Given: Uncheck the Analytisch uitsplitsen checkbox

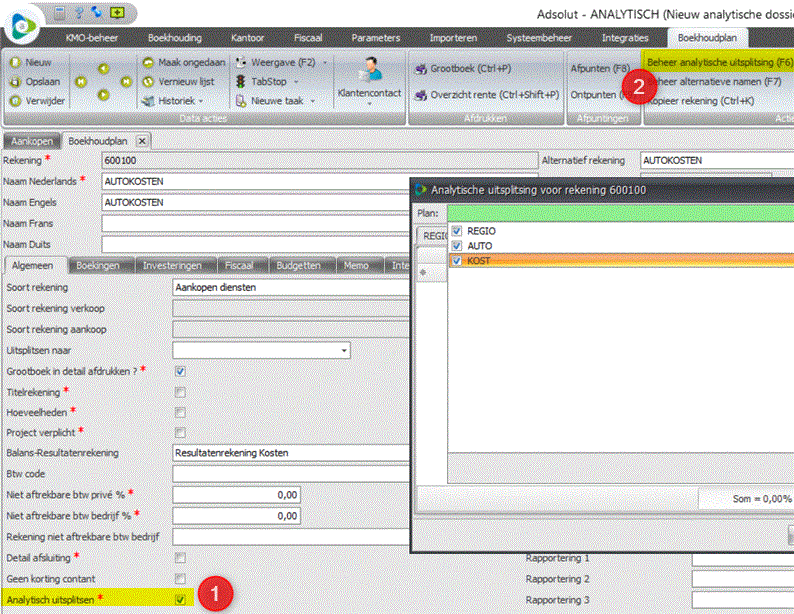Looking at the screenshot, I should click(x=180, y=599).
